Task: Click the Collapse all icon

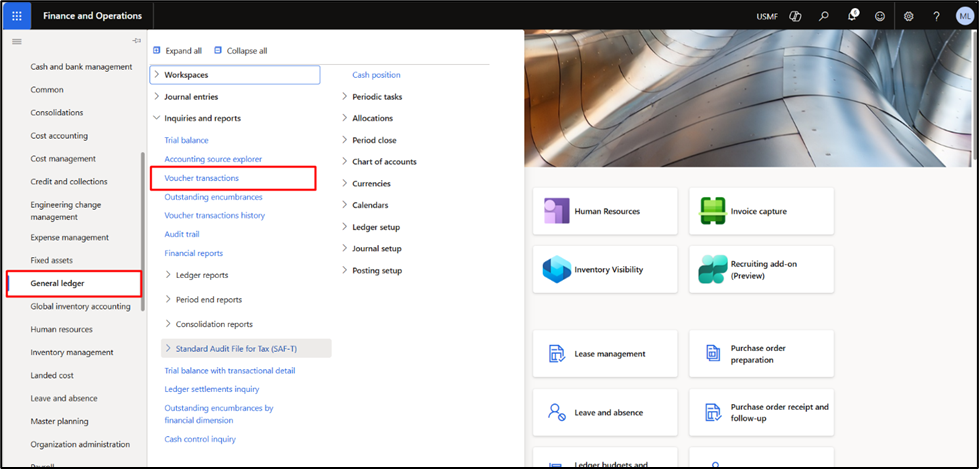Action: (218, 51)
